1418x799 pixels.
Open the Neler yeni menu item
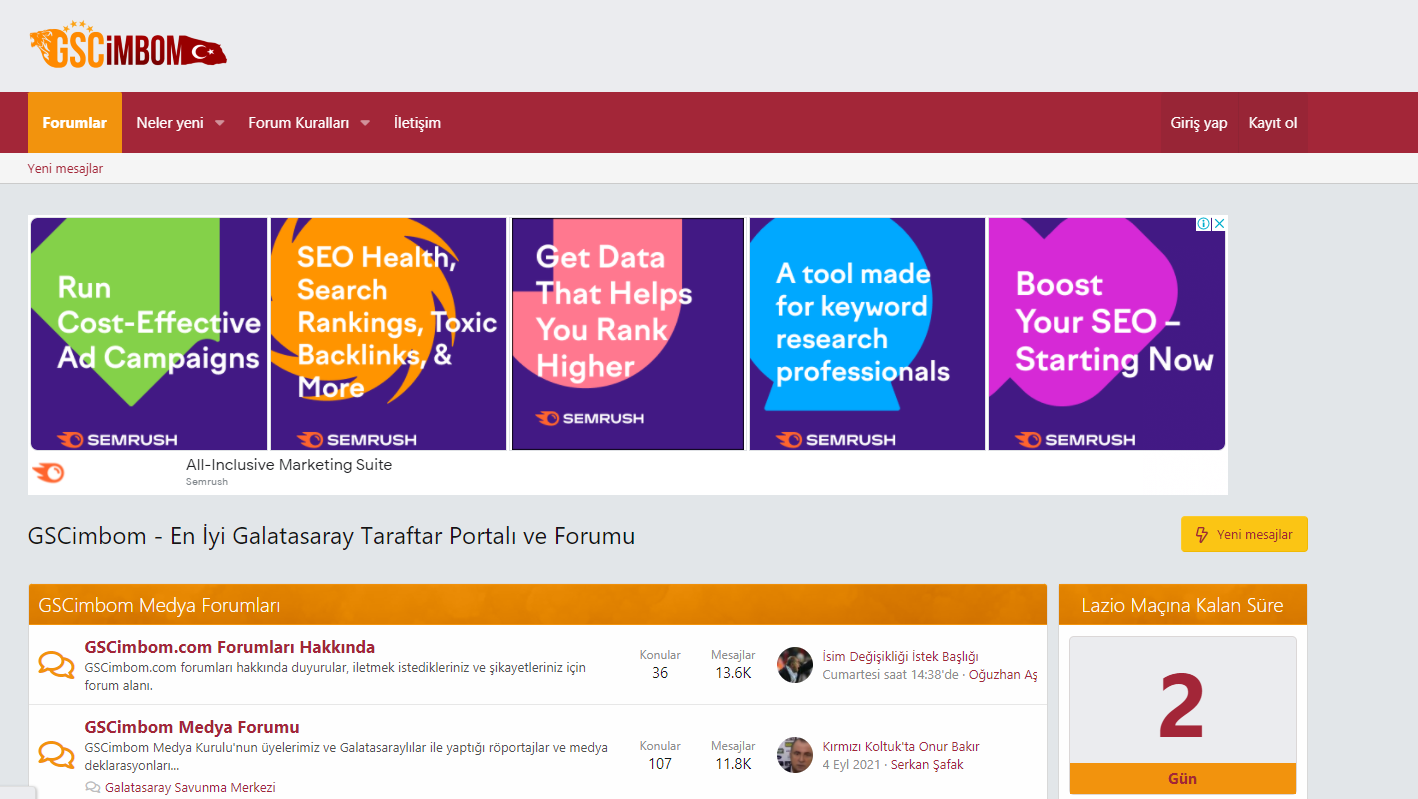pyautogui.click(x=170, y=123)
